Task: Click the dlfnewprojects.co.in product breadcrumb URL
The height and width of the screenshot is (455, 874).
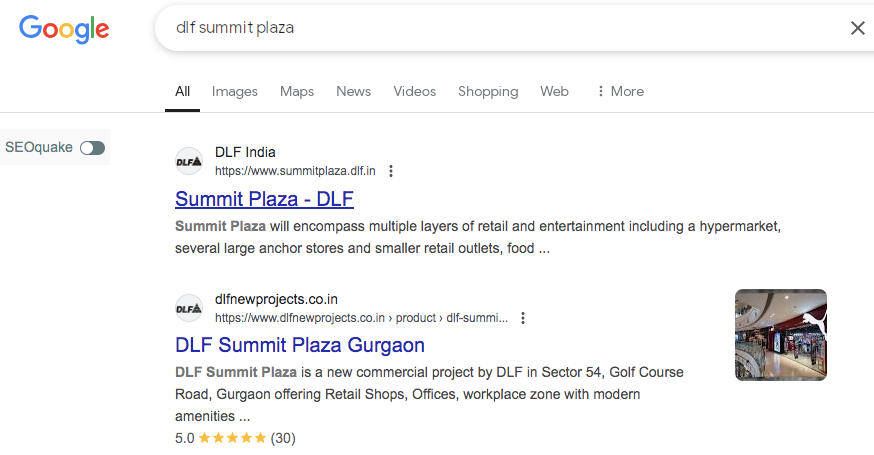Action: [x=362, y=318]
